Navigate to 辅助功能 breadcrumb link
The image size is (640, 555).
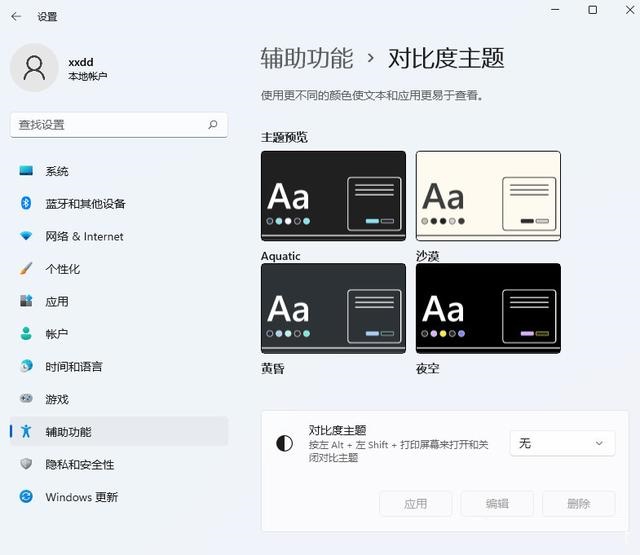coord(307,58)
